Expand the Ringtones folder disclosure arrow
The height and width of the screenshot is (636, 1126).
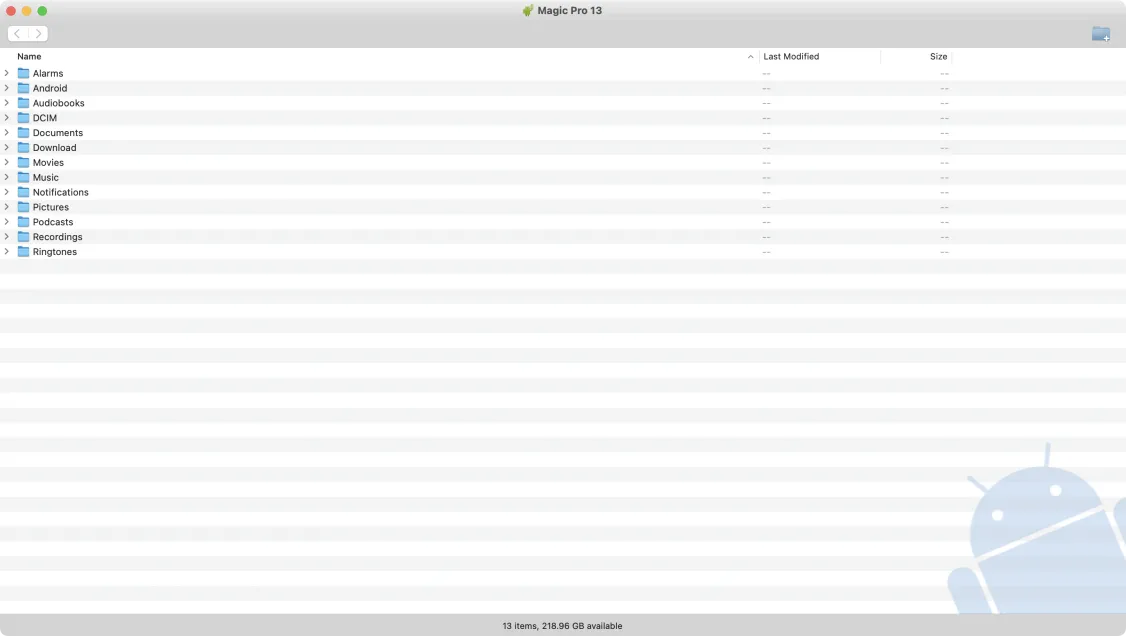[6, 251]
